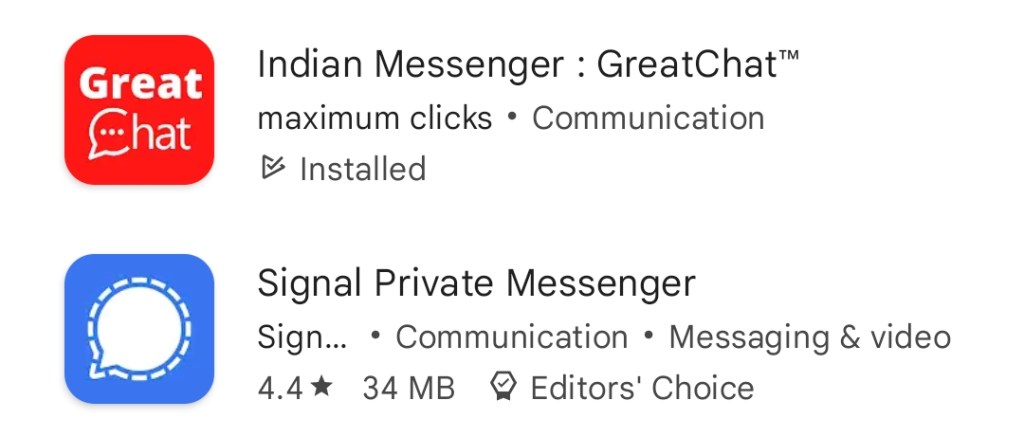1024x437 pixels.
Task: Select the truncated Sign… developer name
Action: coord(302,337)
